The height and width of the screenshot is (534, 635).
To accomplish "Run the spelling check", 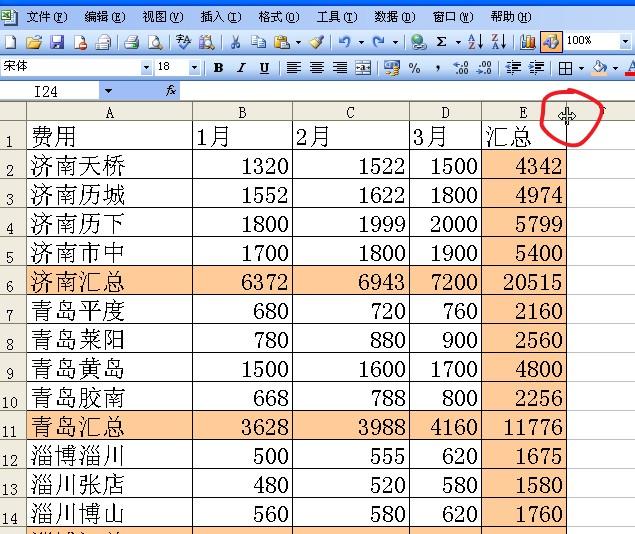I will click(x=183, y=42).
